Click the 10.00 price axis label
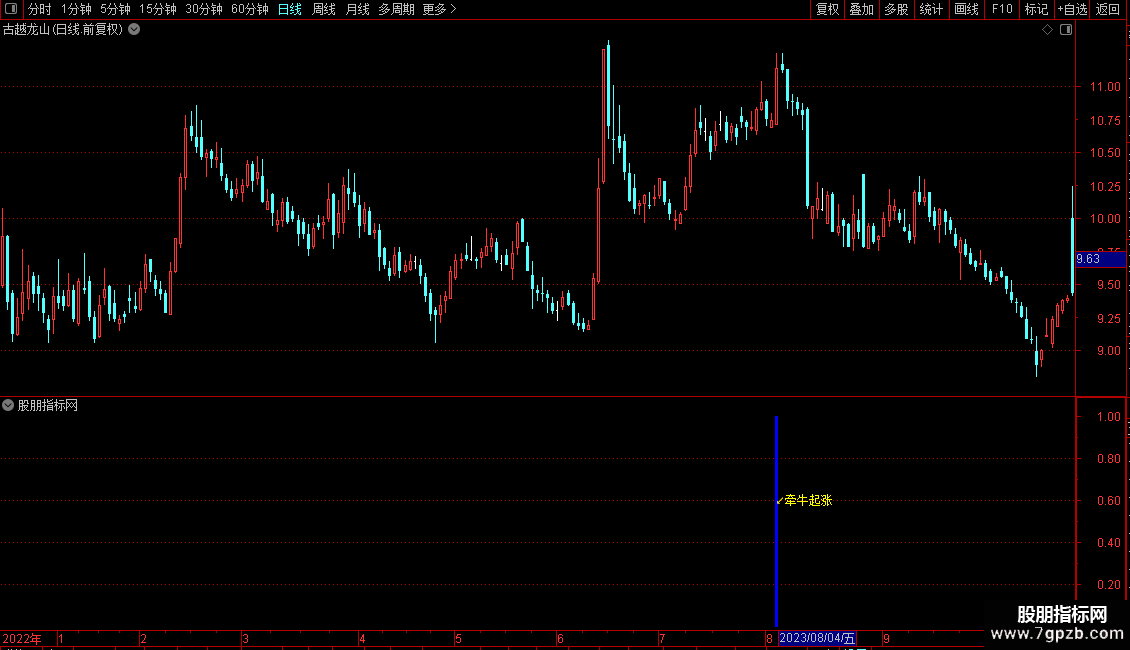Screen dimensions: 1130x650 (x=1105, y=218)
